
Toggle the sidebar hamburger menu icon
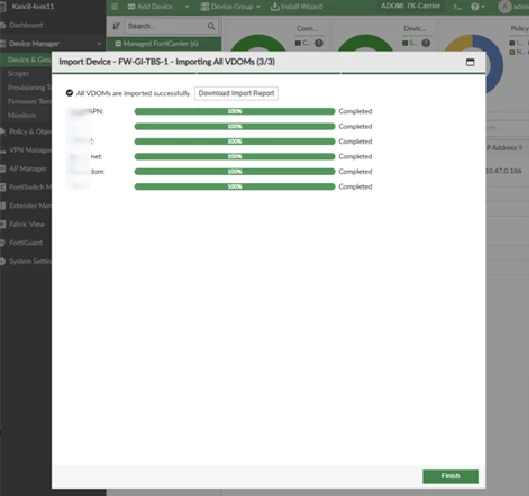[115, 6]
